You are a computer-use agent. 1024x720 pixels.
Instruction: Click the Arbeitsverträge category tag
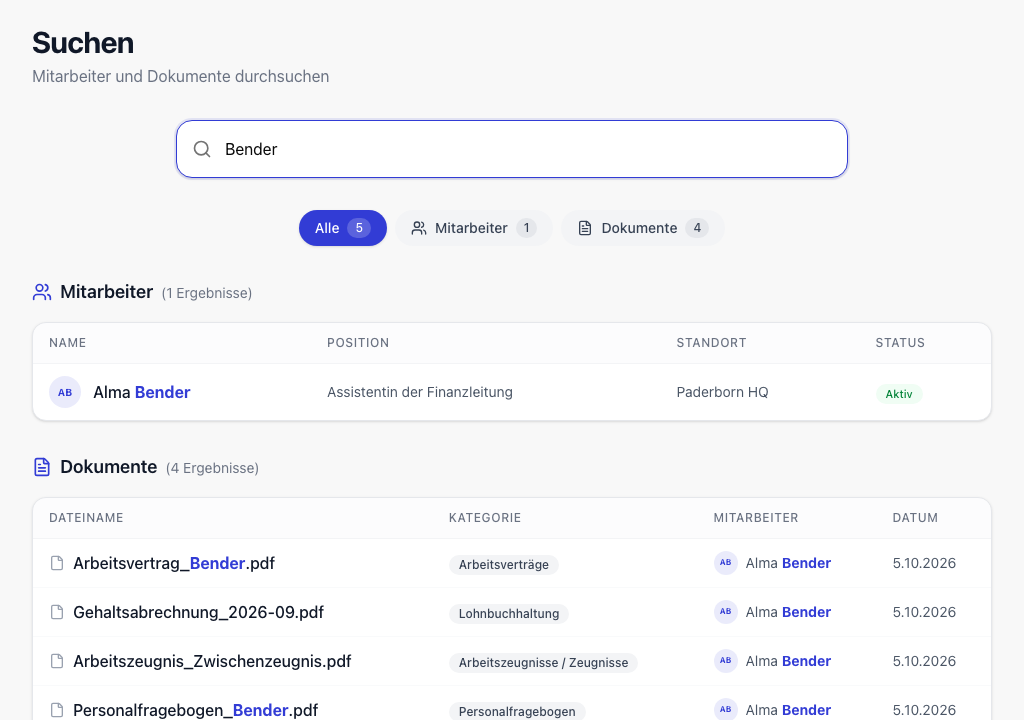click(504, 565)
